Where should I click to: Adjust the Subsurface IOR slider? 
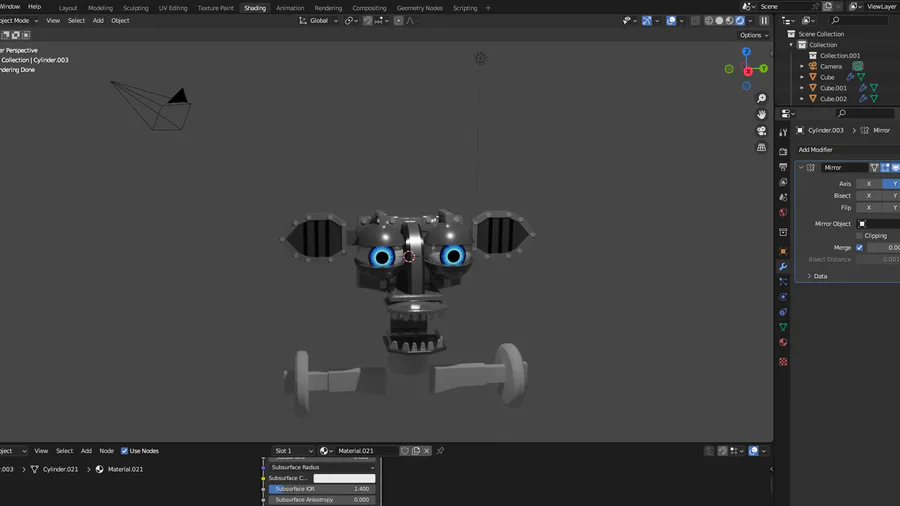pos(323,489)
